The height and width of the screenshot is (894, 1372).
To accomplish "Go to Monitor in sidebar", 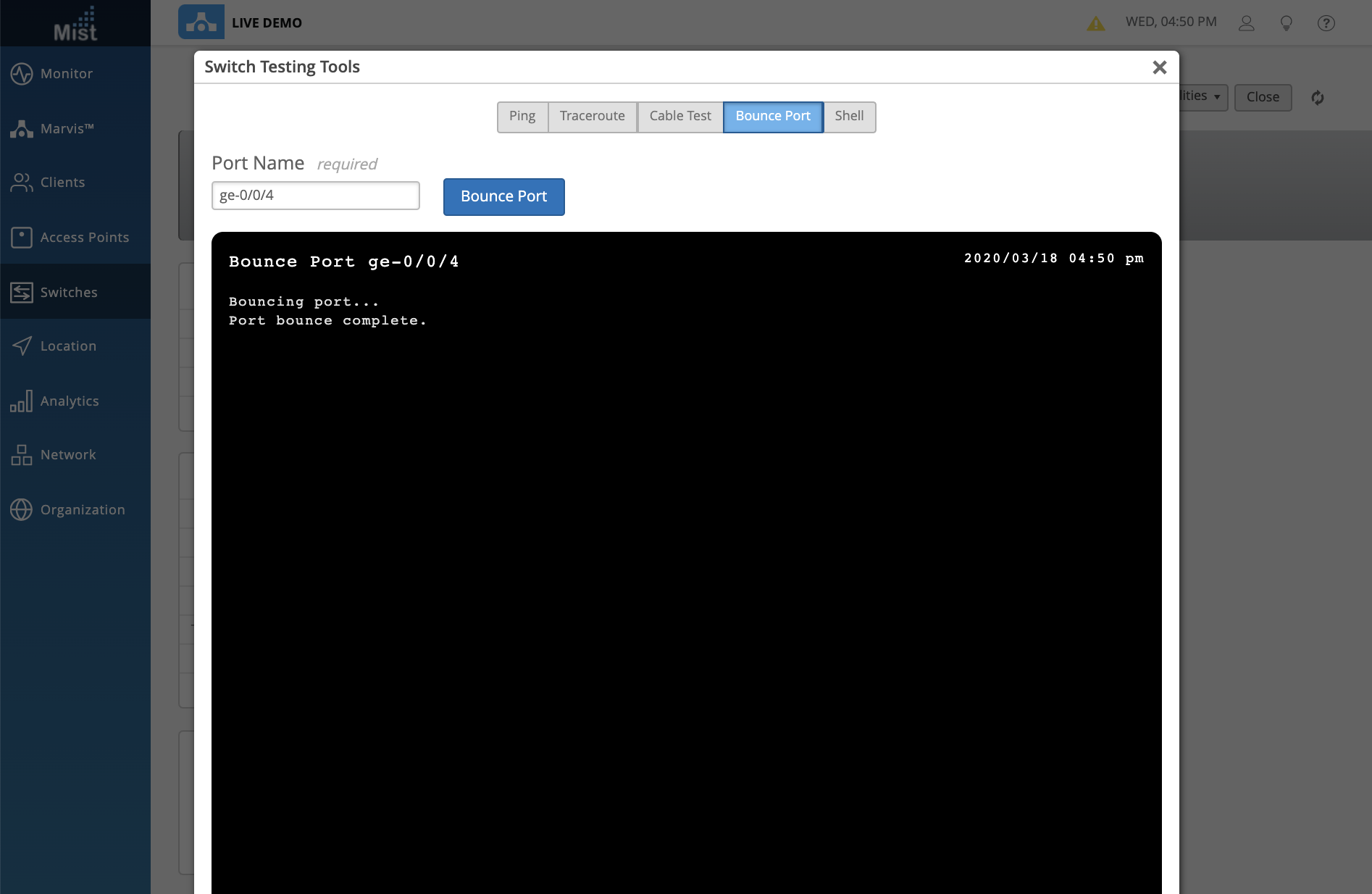I will (x=67, y=74).
